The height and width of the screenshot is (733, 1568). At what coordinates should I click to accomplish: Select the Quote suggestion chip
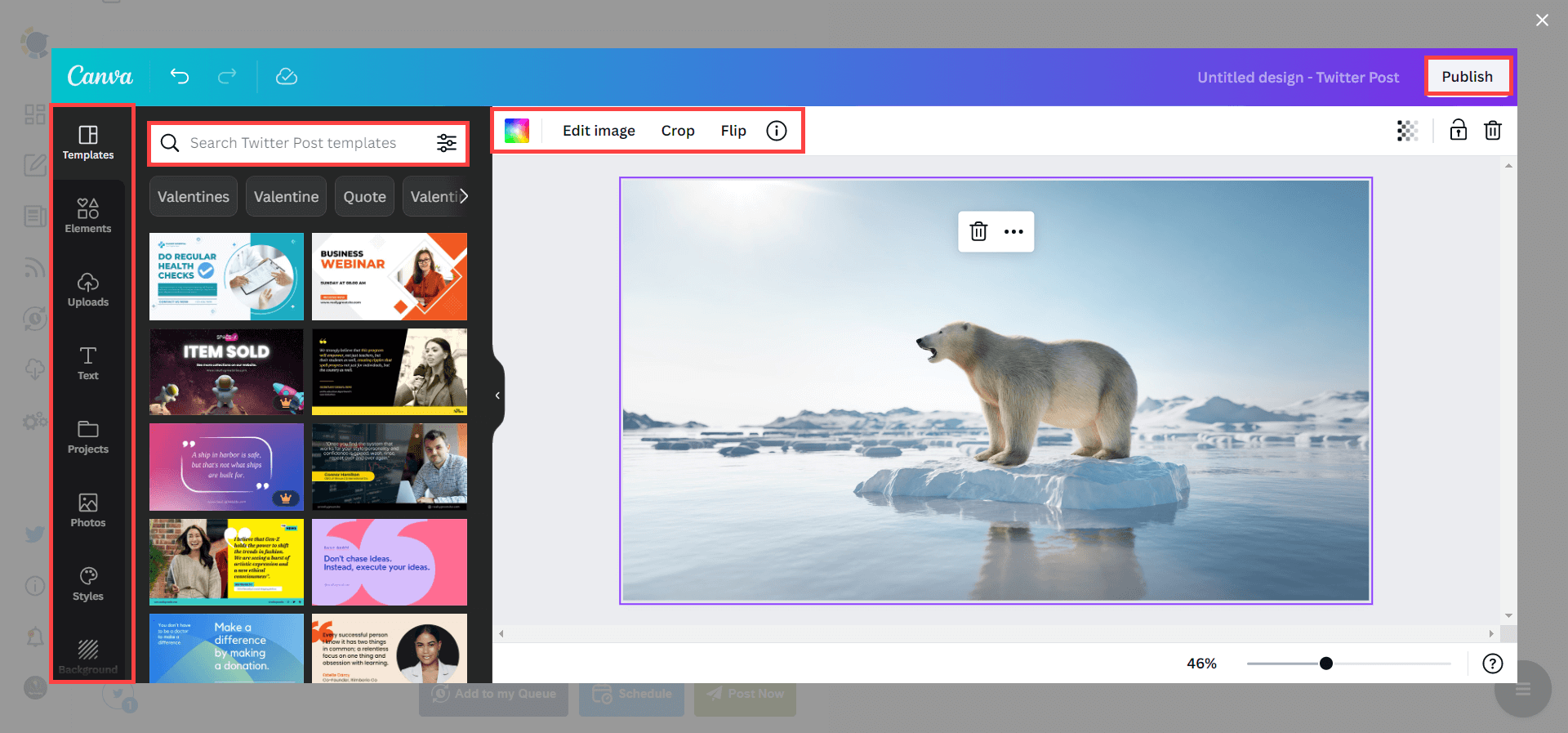pyautogui.click(x=364, y=196)
